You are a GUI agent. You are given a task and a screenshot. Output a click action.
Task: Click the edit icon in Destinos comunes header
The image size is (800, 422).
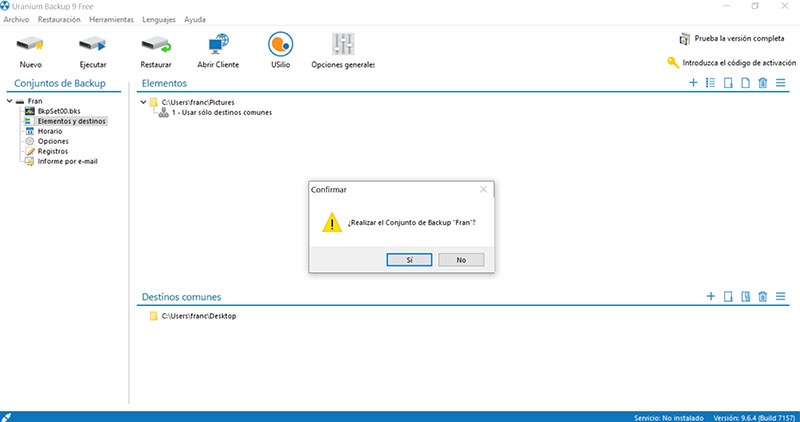pos(728,296)
